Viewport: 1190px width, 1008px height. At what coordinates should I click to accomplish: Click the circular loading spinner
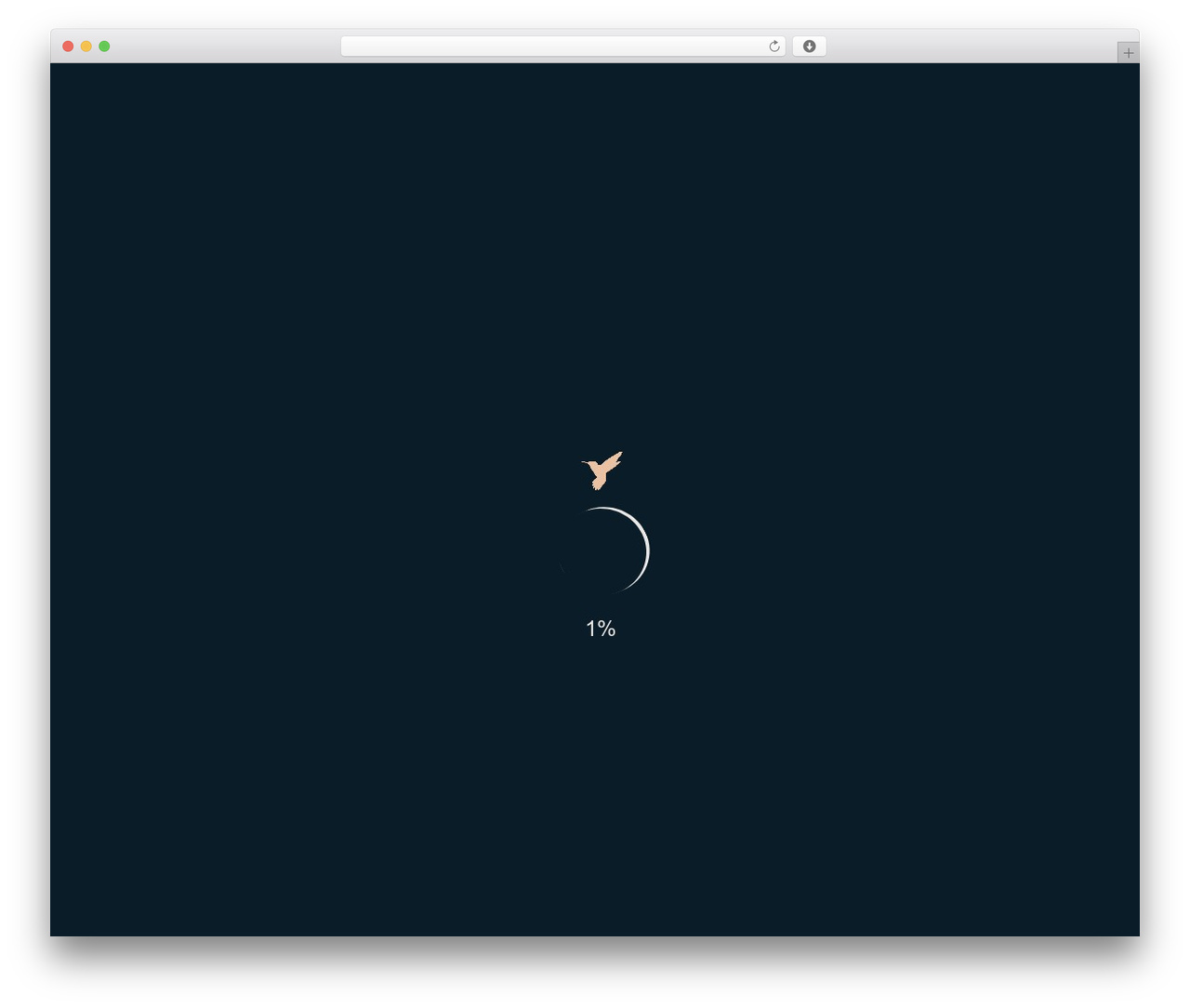pyautogui.click(x=603, y=550)
